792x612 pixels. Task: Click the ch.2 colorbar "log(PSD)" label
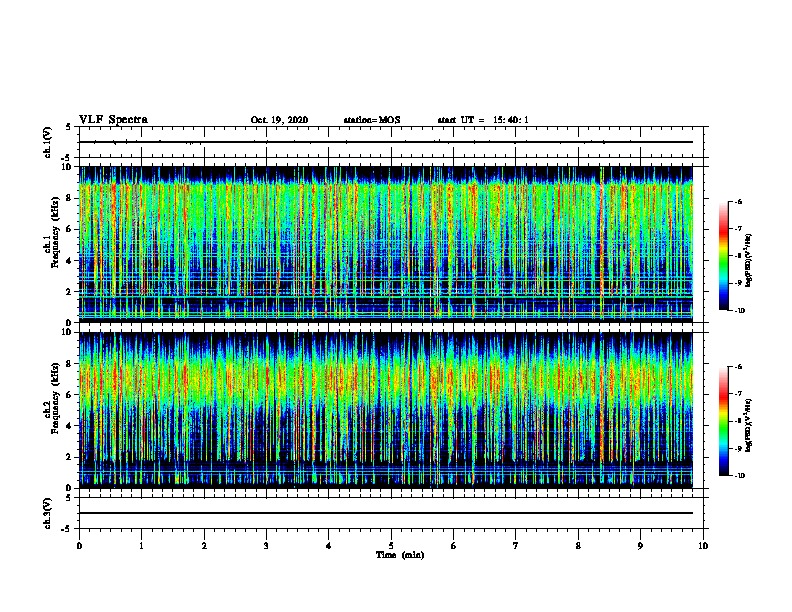(x=748, y=426)
